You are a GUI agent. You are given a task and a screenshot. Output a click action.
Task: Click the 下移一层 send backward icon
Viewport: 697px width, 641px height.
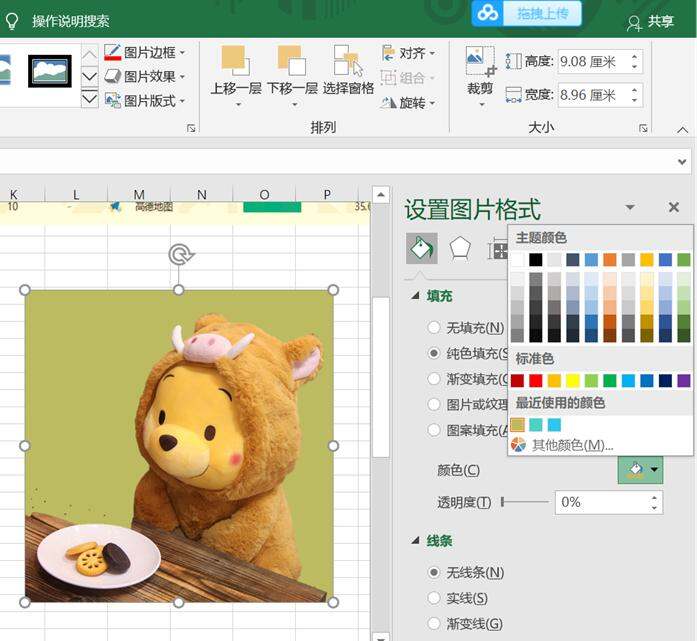coord(292,60)
